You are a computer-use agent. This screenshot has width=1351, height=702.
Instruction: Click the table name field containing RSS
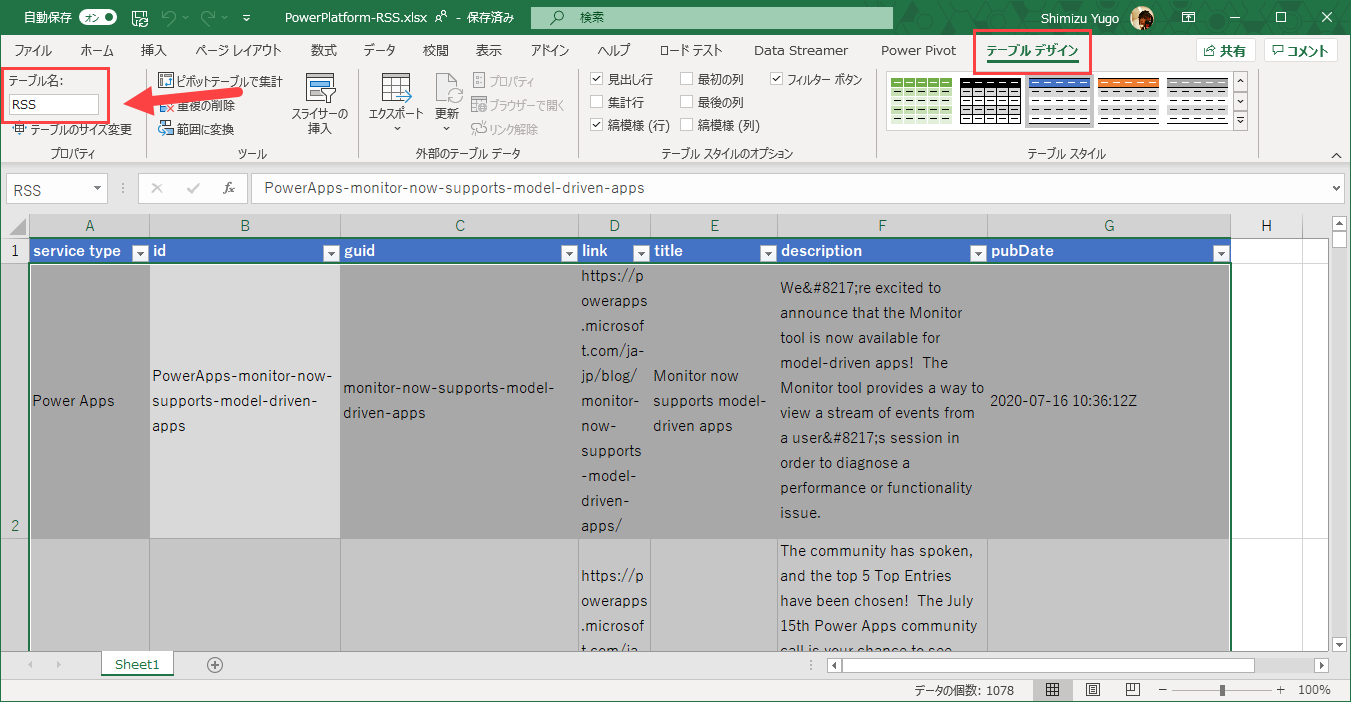point(55,104)
